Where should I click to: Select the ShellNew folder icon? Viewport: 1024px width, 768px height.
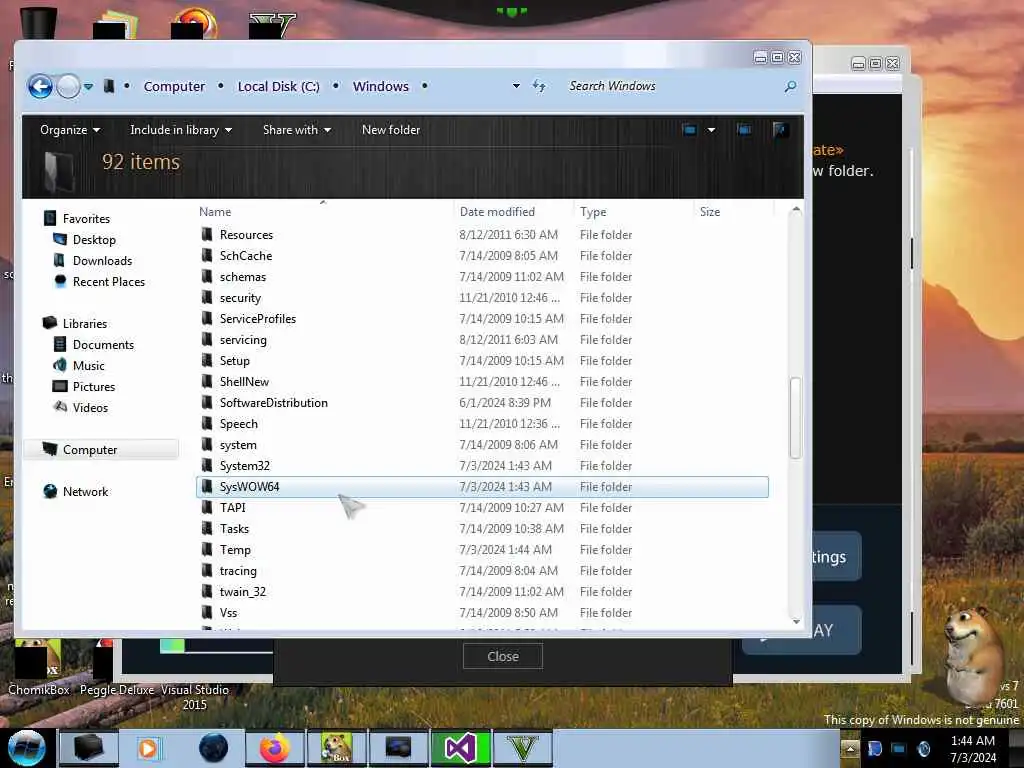coord(207,381)
